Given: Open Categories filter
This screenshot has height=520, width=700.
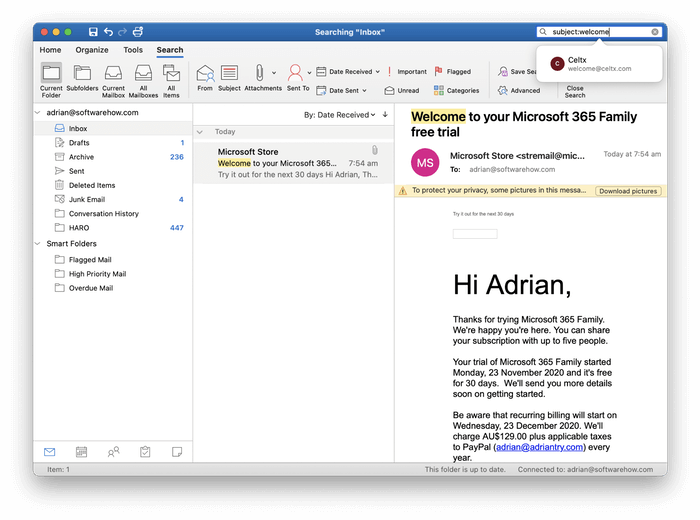Looking at the screenshot, I should pyautogui.click(x=456, y=90).
